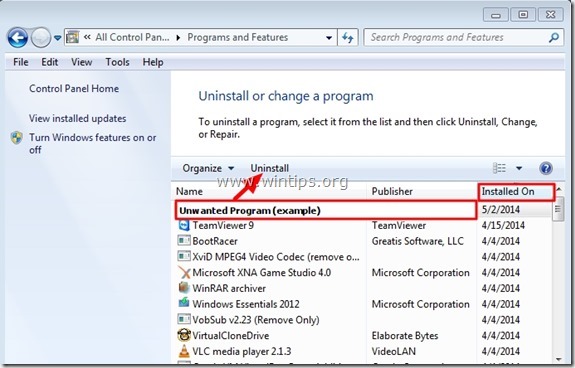The height and width of the screenshot is (368, 575).
Task: Select the WinRAR archiver entry
Action: 229,288
